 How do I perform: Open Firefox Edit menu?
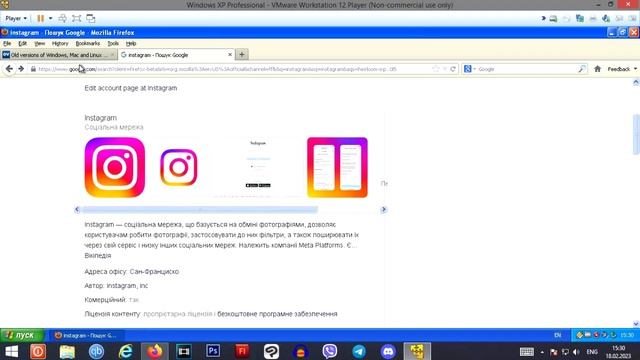(x=22, y=43)
